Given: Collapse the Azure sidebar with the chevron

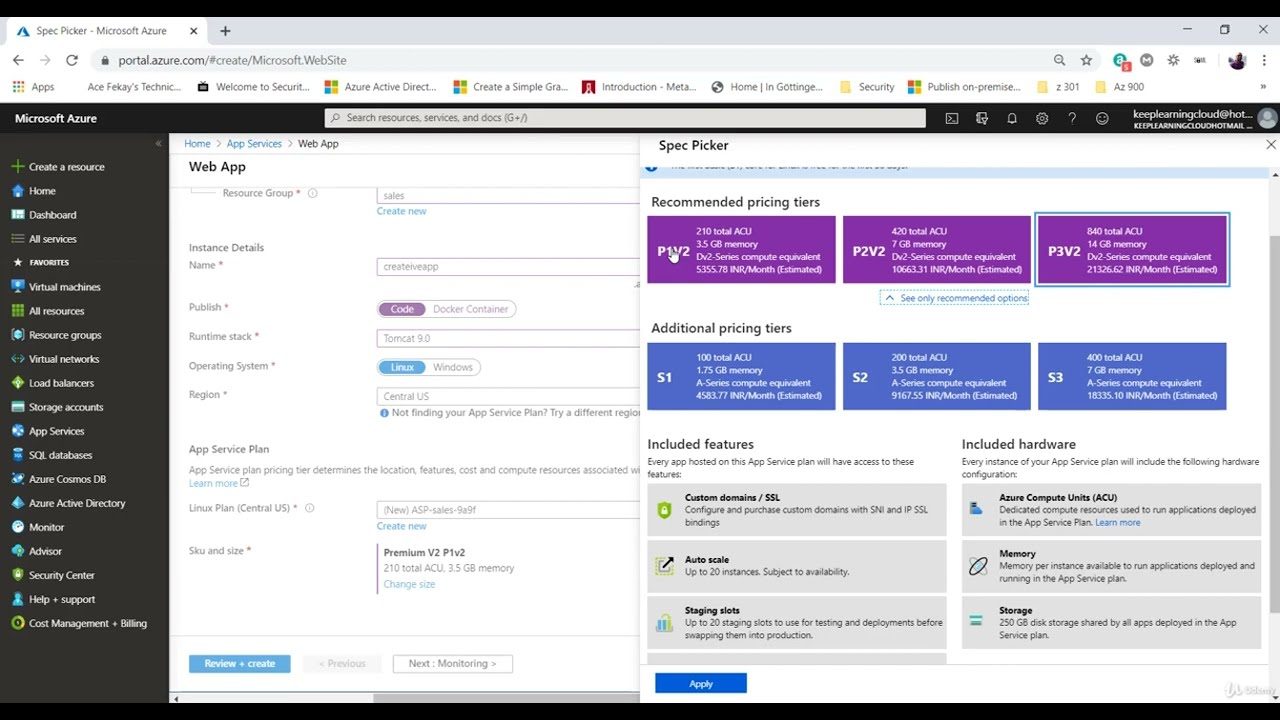Looking at the screenshot, I should [158, 144].
